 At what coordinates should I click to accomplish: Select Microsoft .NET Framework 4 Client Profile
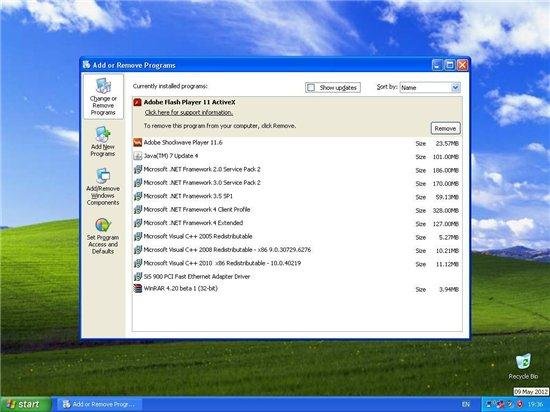coord(297,210)
